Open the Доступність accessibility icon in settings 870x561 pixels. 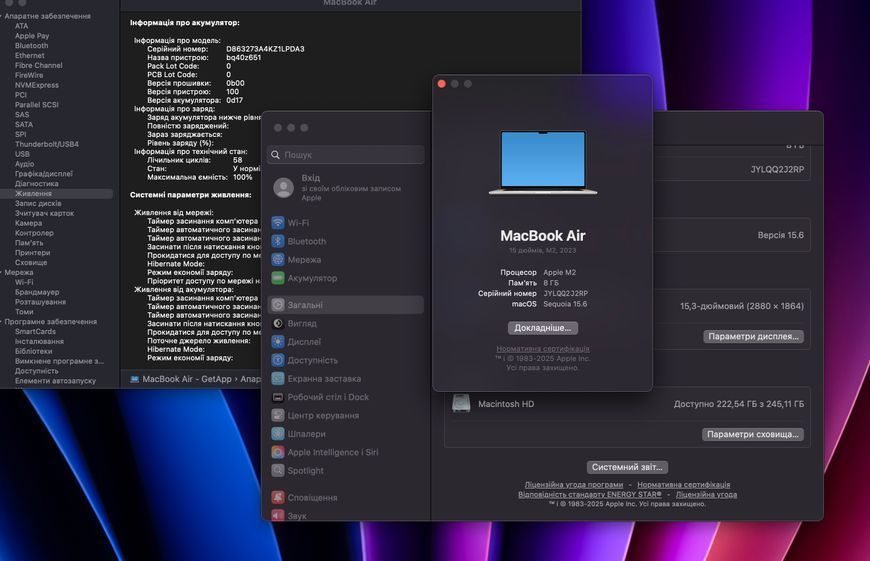click(x=278, y=360)
